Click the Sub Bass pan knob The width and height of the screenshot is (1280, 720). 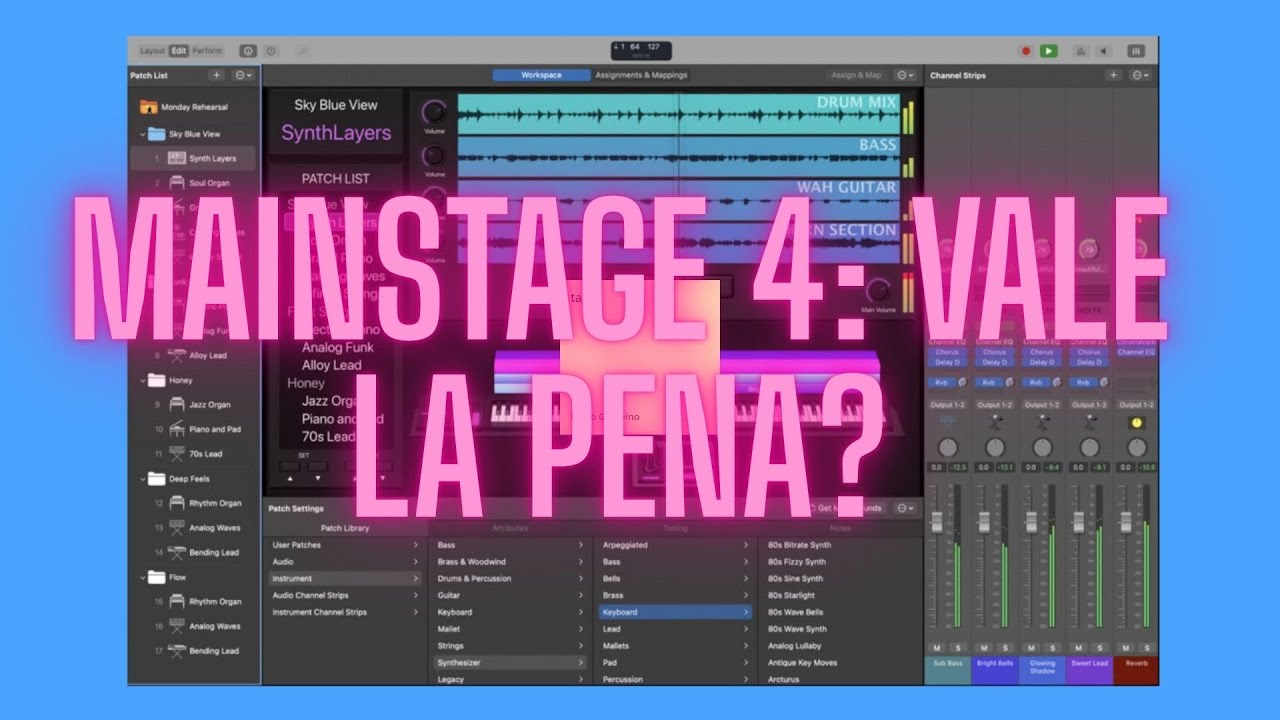pos(948,448)
